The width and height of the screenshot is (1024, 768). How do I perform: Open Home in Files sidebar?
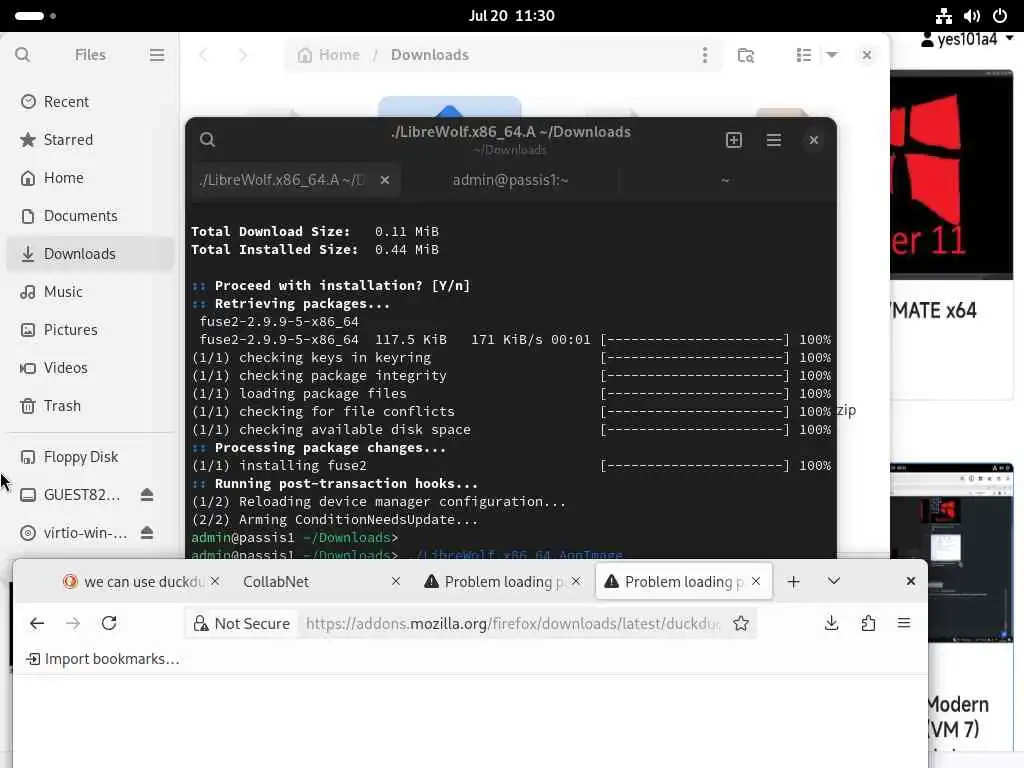[90, 178]
